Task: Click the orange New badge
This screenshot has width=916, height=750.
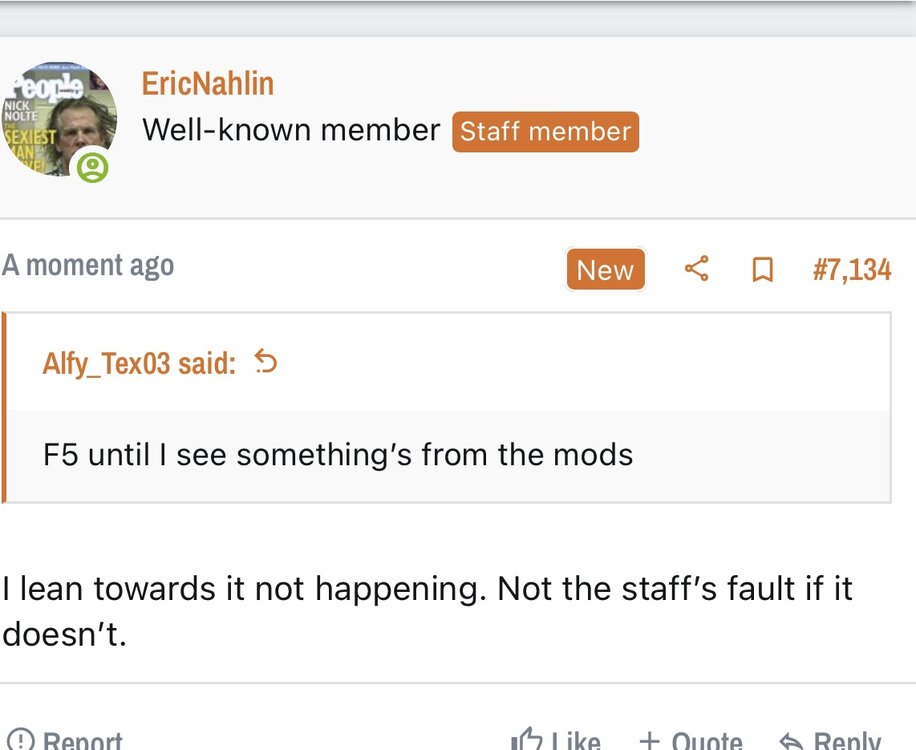Action: 605,270
